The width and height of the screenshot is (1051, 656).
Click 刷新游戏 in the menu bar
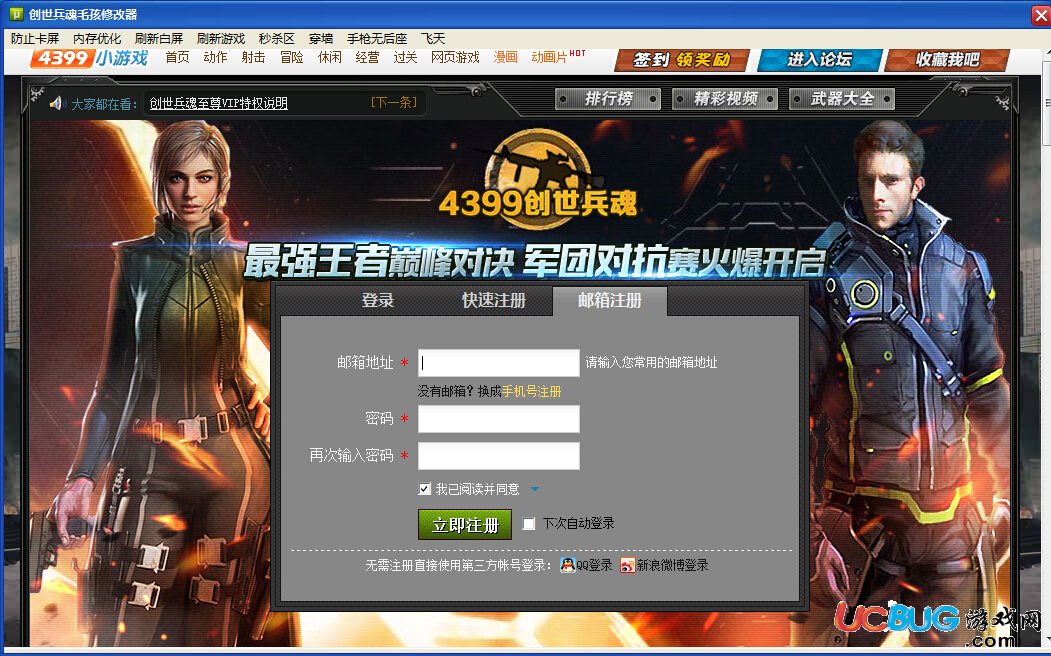tap(221, 38)
